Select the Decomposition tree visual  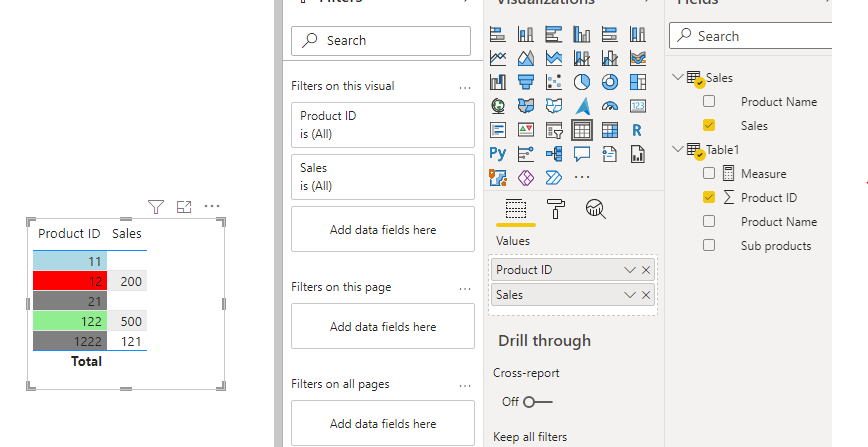[x=554, y=153]
